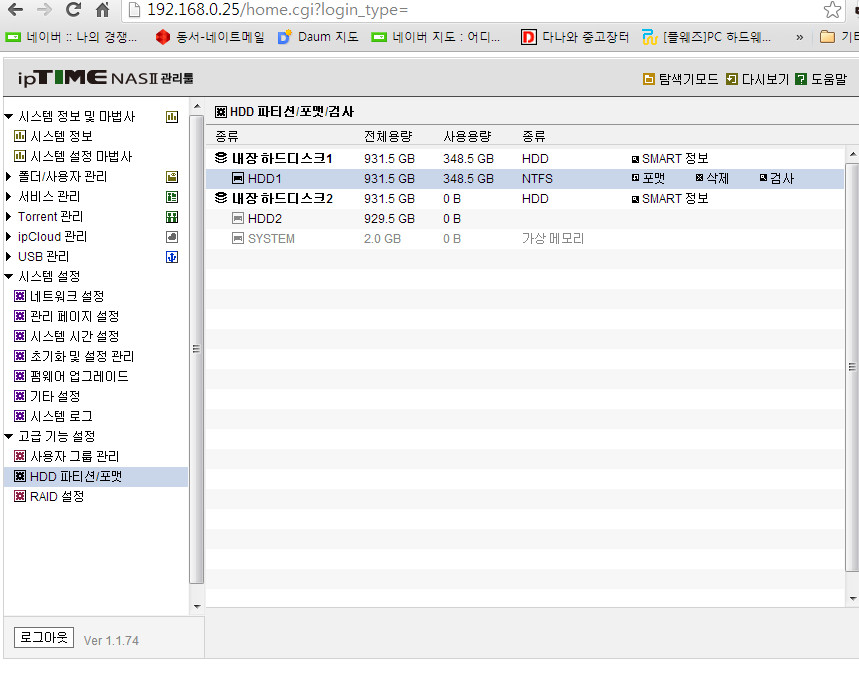Screen dimensions: 859x679
Task: Select the HDD1 partition row
Action: click(524, 179)
